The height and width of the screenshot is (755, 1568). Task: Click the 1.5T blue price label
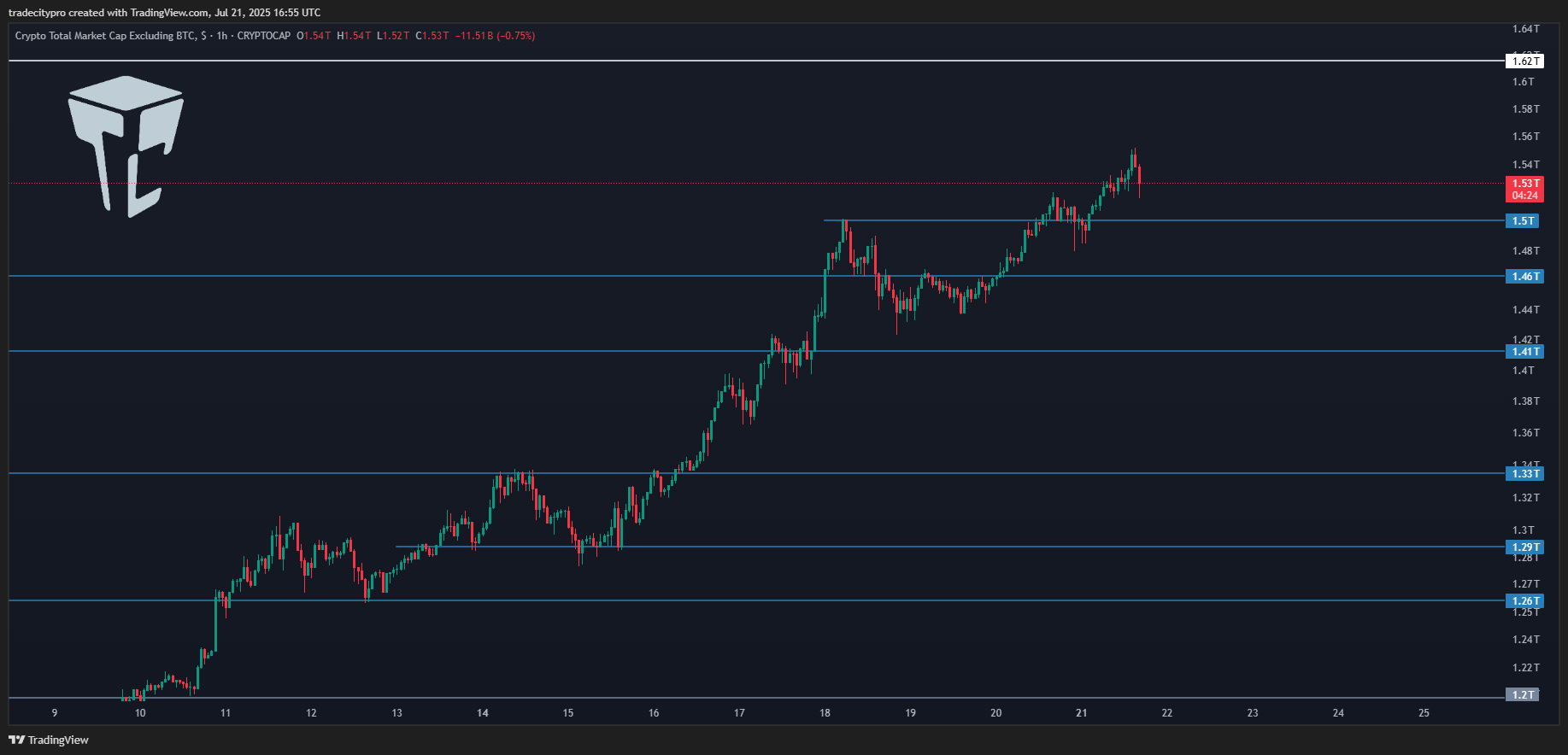click(x=1523, y=220)
